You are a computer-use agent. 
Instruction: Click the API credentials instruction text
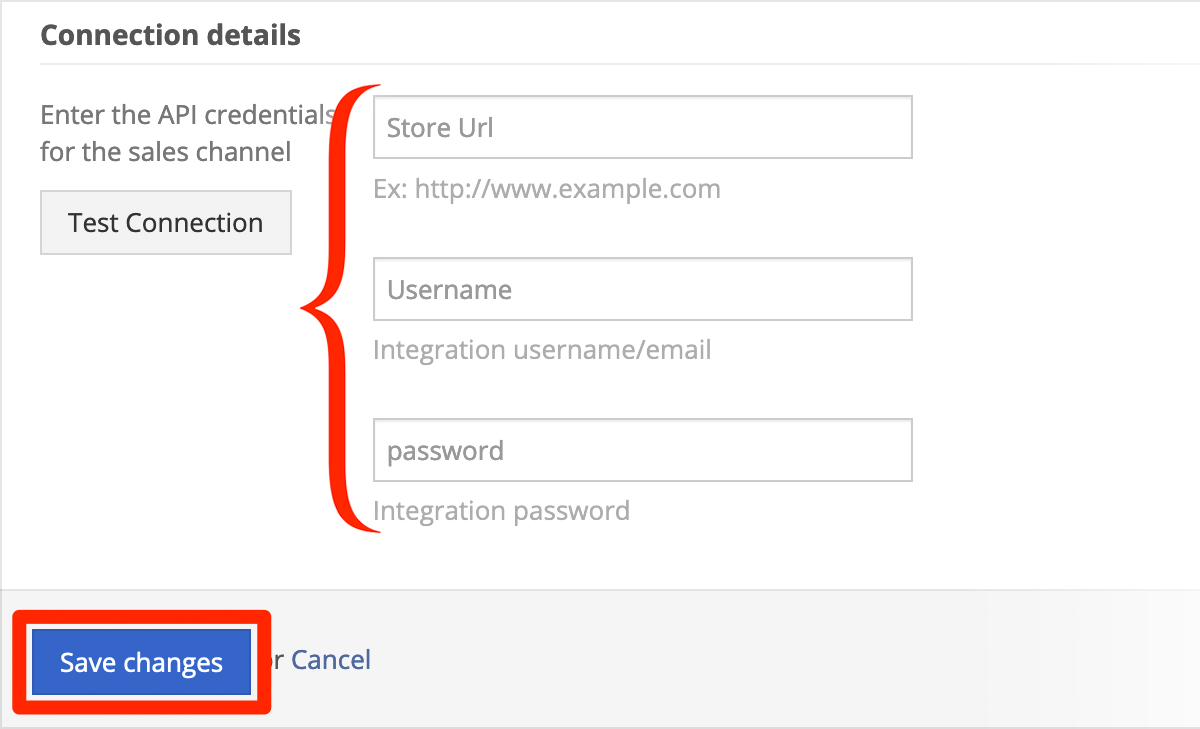(x=187, y=133)
